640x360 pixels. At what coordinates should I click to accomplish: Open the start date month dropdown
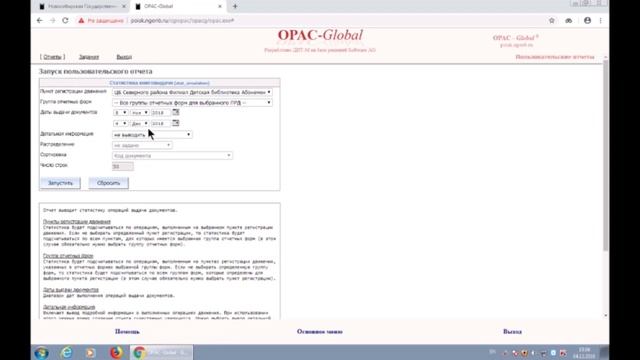point(140,112)
